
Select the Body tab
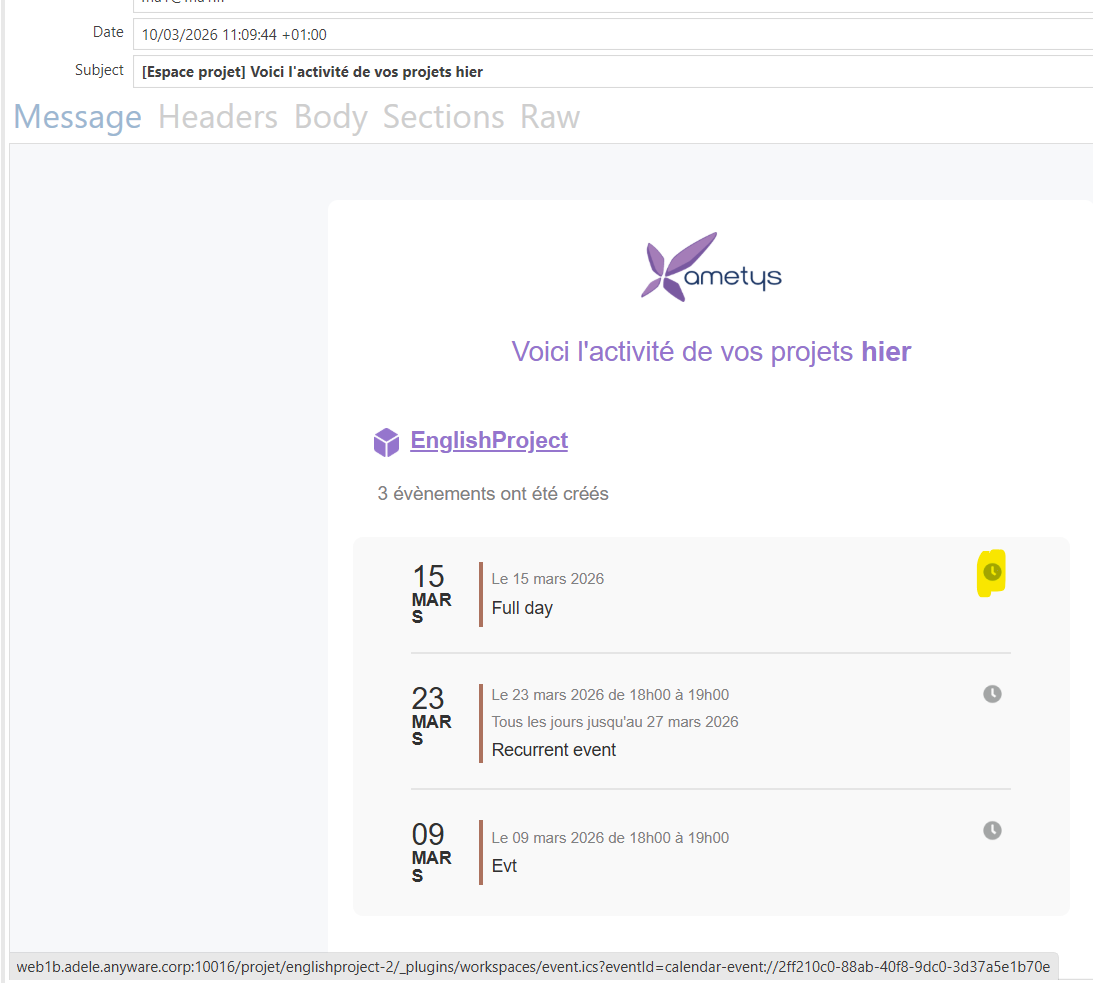pos(330,117)
